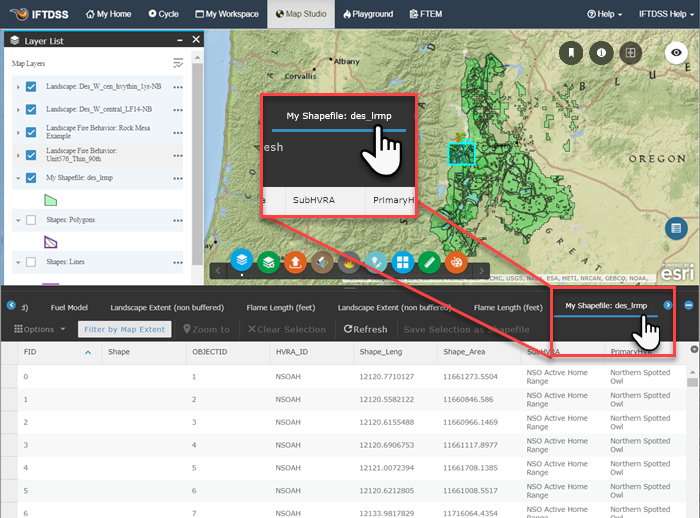Open options for Des_W_central_LF14-NB layer
Screen dimensions: 700x518
(x=178, y=110)
